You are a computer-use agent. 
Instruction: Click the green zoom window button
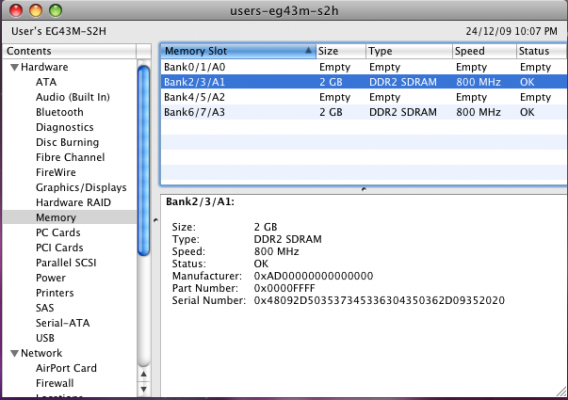pos(55,11)
